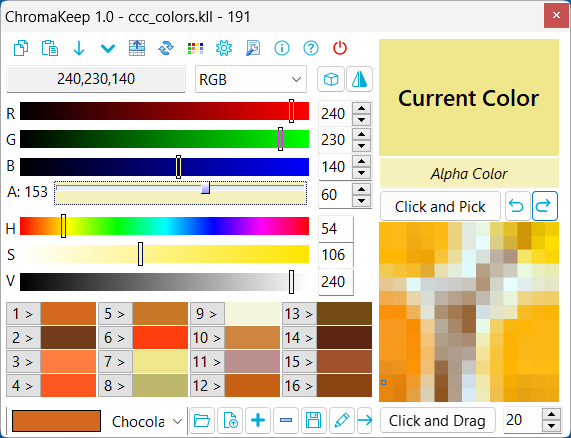
Task: Select the swatch next to slot 6
Action: [x=160, y=338]
